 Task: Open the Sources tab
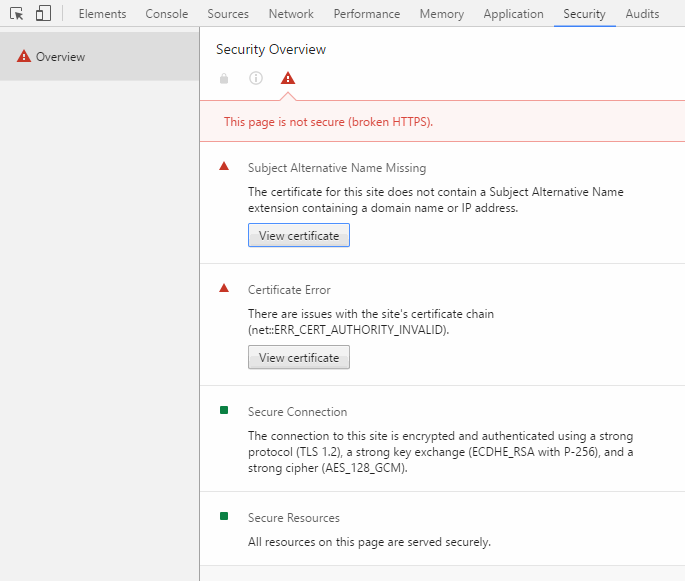[x=228, y=14]
